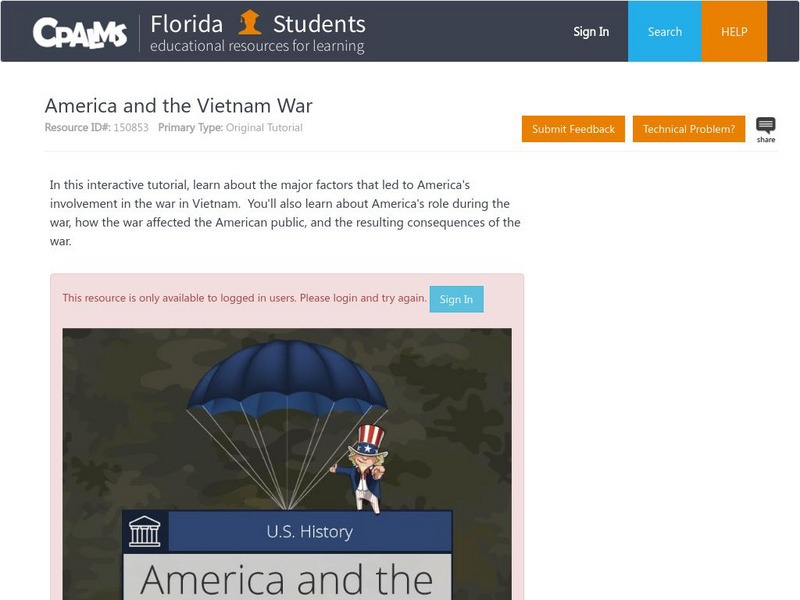The width and height of the screenshot is (800, 600).
Task: Click the CPALMS logo
Action: (x=80, y=32)
